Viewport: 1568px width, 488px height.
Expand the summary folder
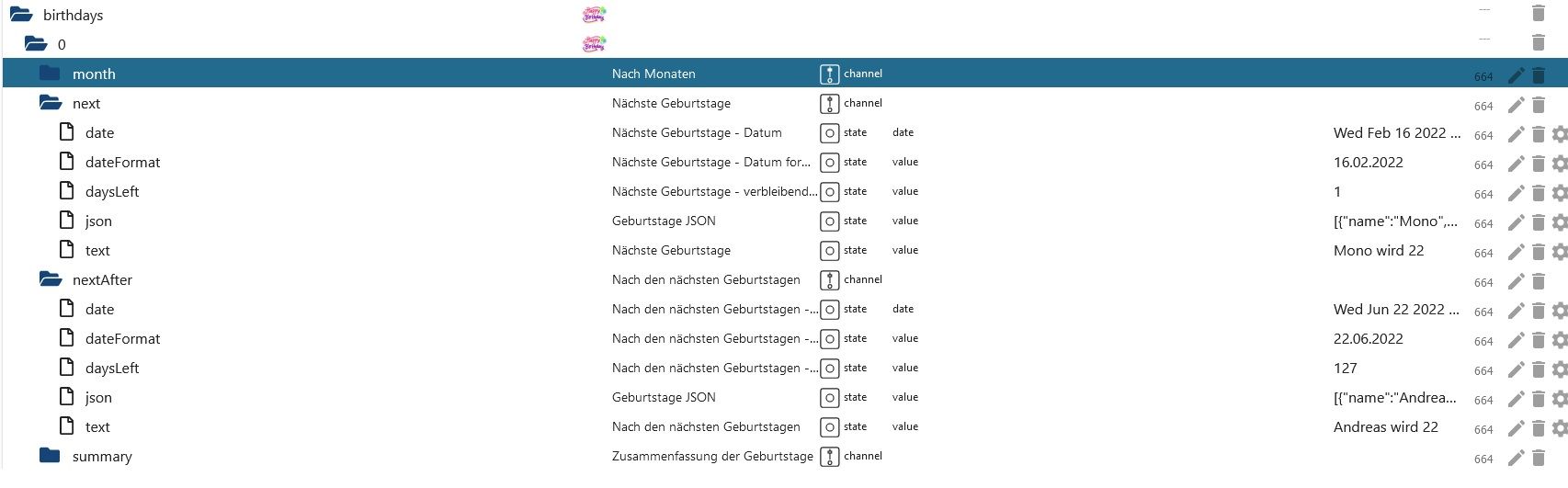coord(51,456)
